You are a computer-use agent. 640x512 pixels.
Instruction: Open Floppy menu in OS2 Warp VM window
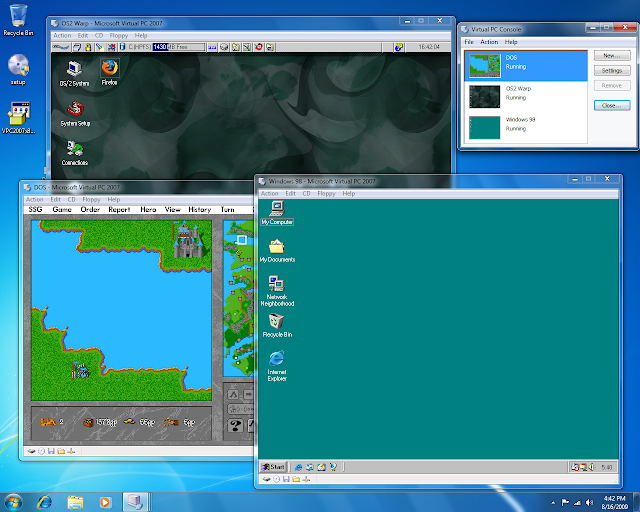click(x=119, y=36)
